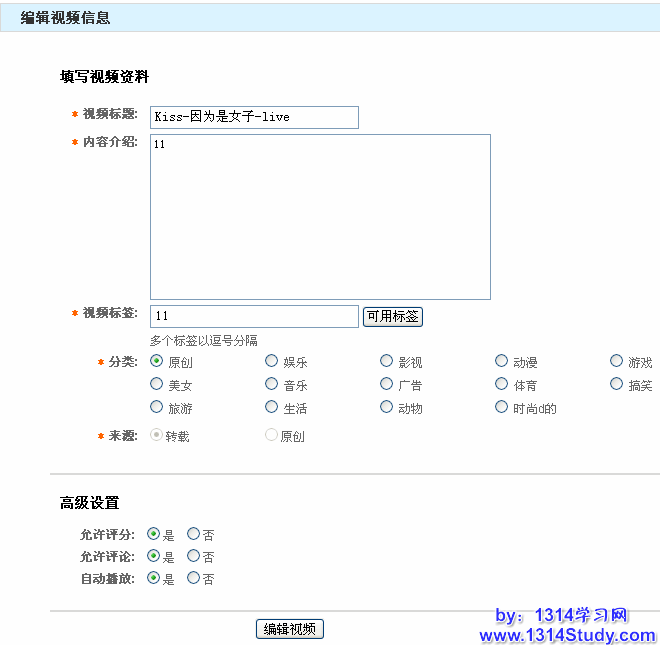The height and width of the screenshot is (645, 660).
Task: Select the 生活 category radio button
Action: [272, 407]
